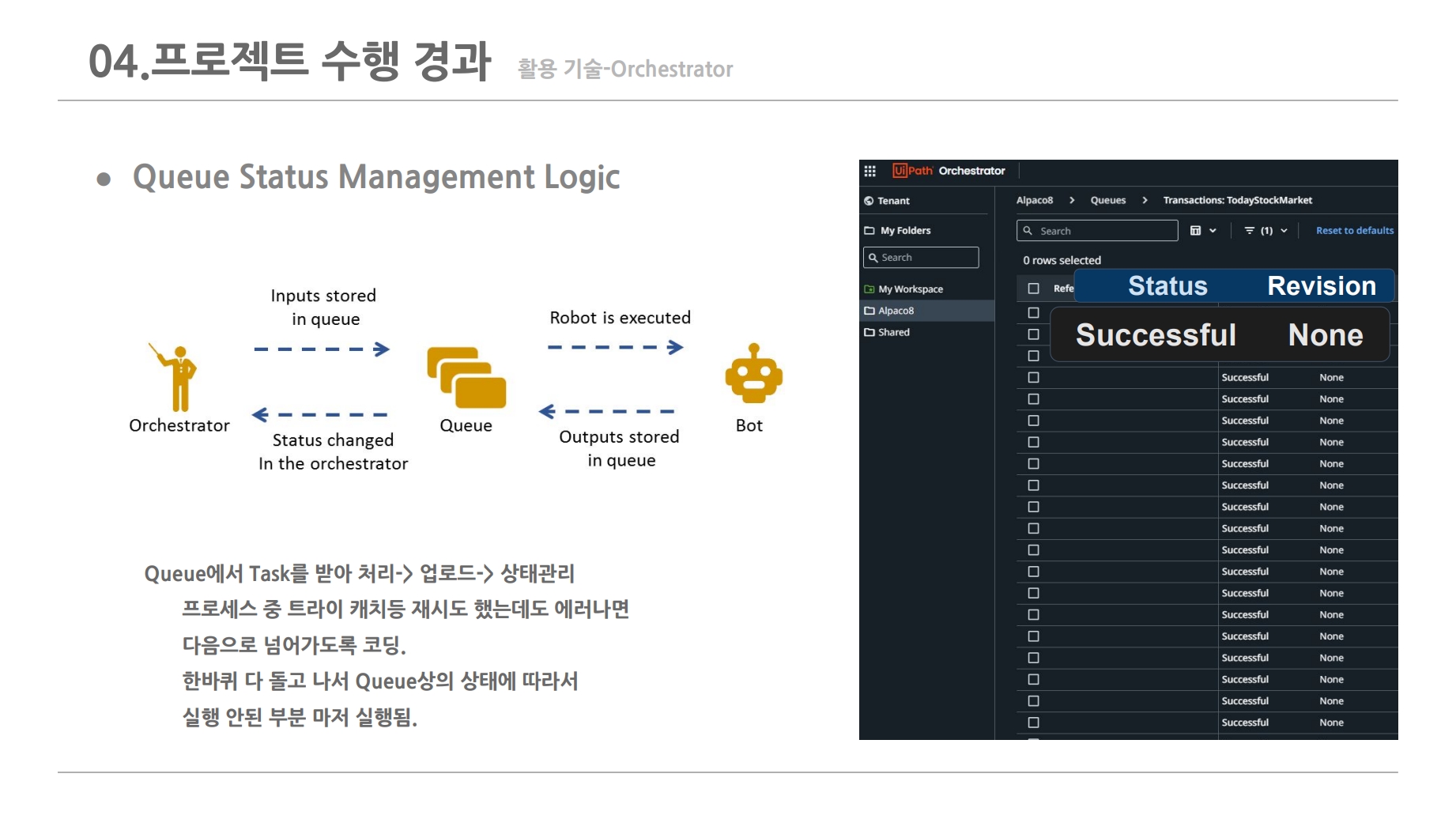The image size is (1456, 819).
Task: Open the My Workspace folder
Action: pos(903,289)
